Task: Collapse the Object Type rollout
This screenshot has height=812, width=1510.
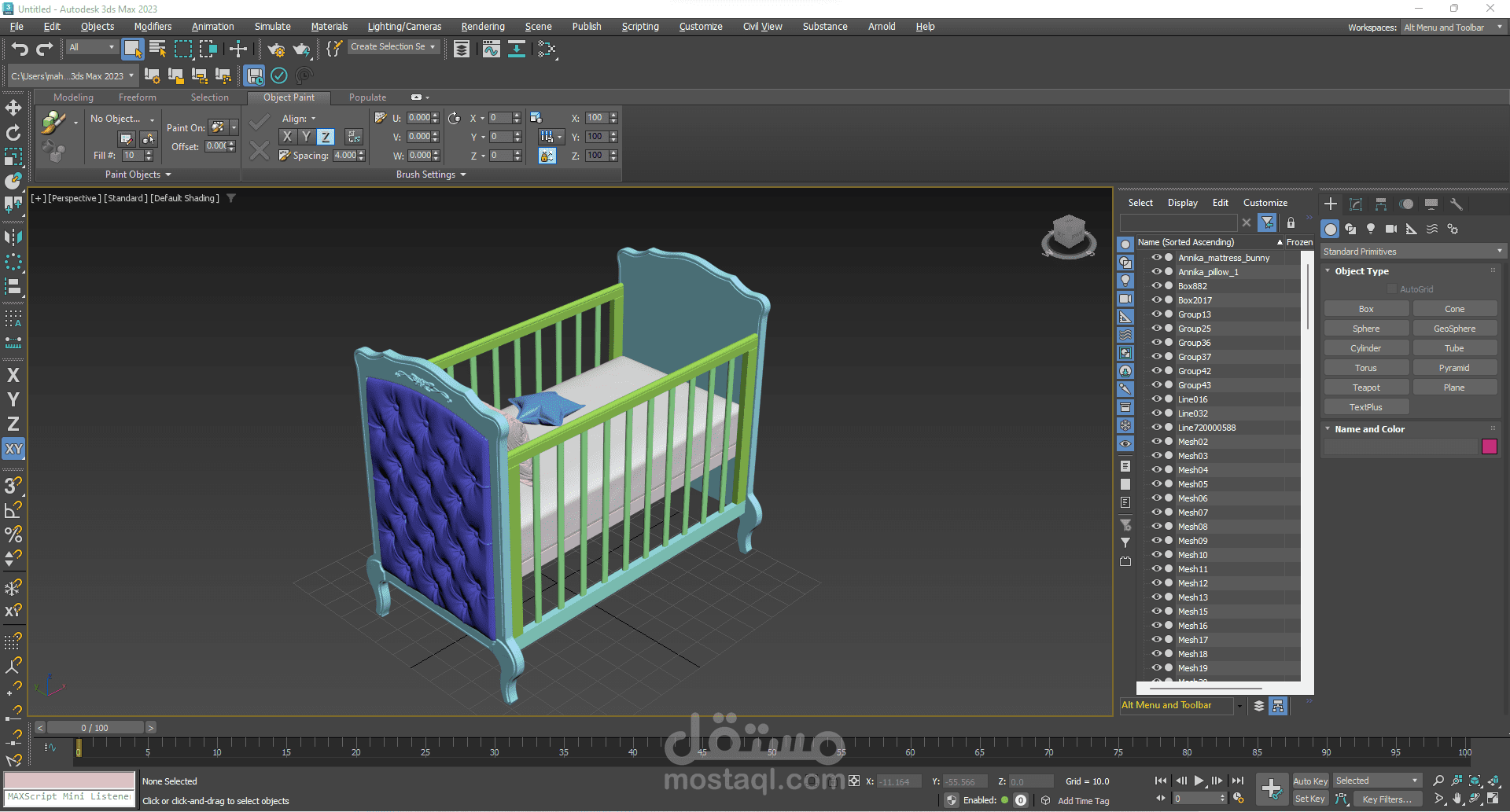Action: pyautogui.click(x=1361, y=271)
